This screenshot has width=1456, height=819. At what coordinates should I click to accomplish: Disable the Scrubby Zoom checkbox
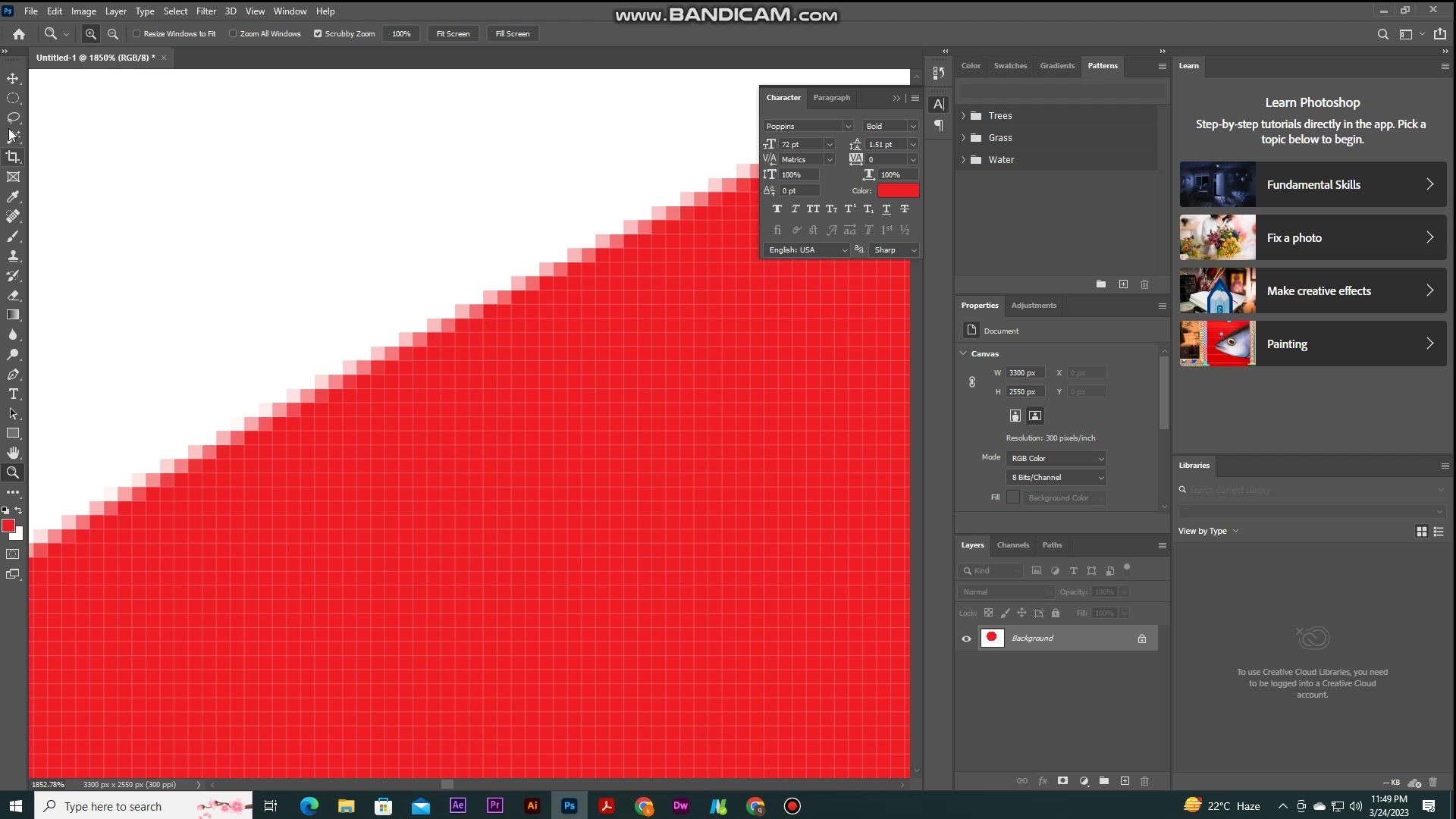(x=318, y=33)
